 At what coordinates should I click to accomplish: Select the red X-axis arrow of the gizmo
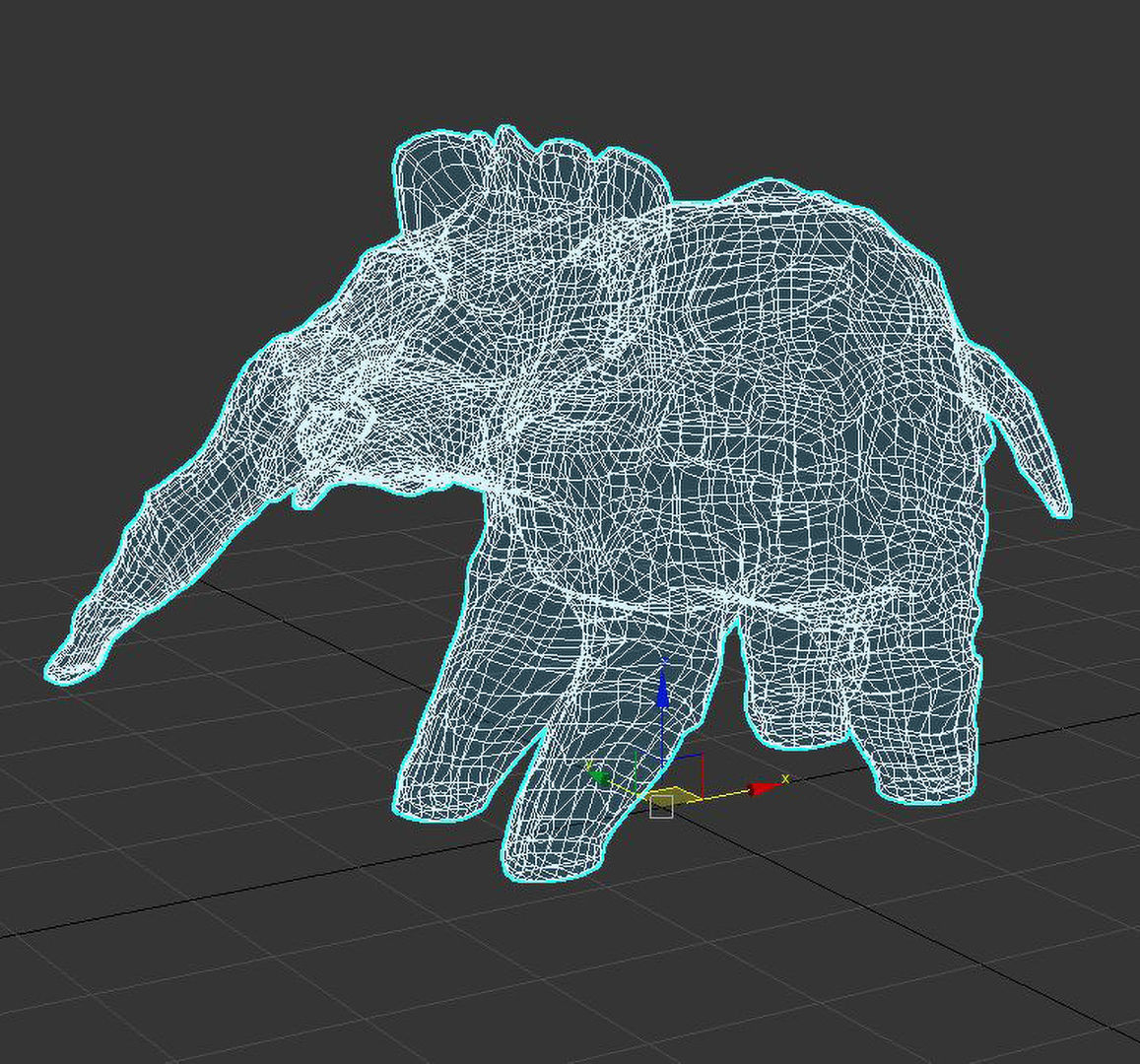764,788
